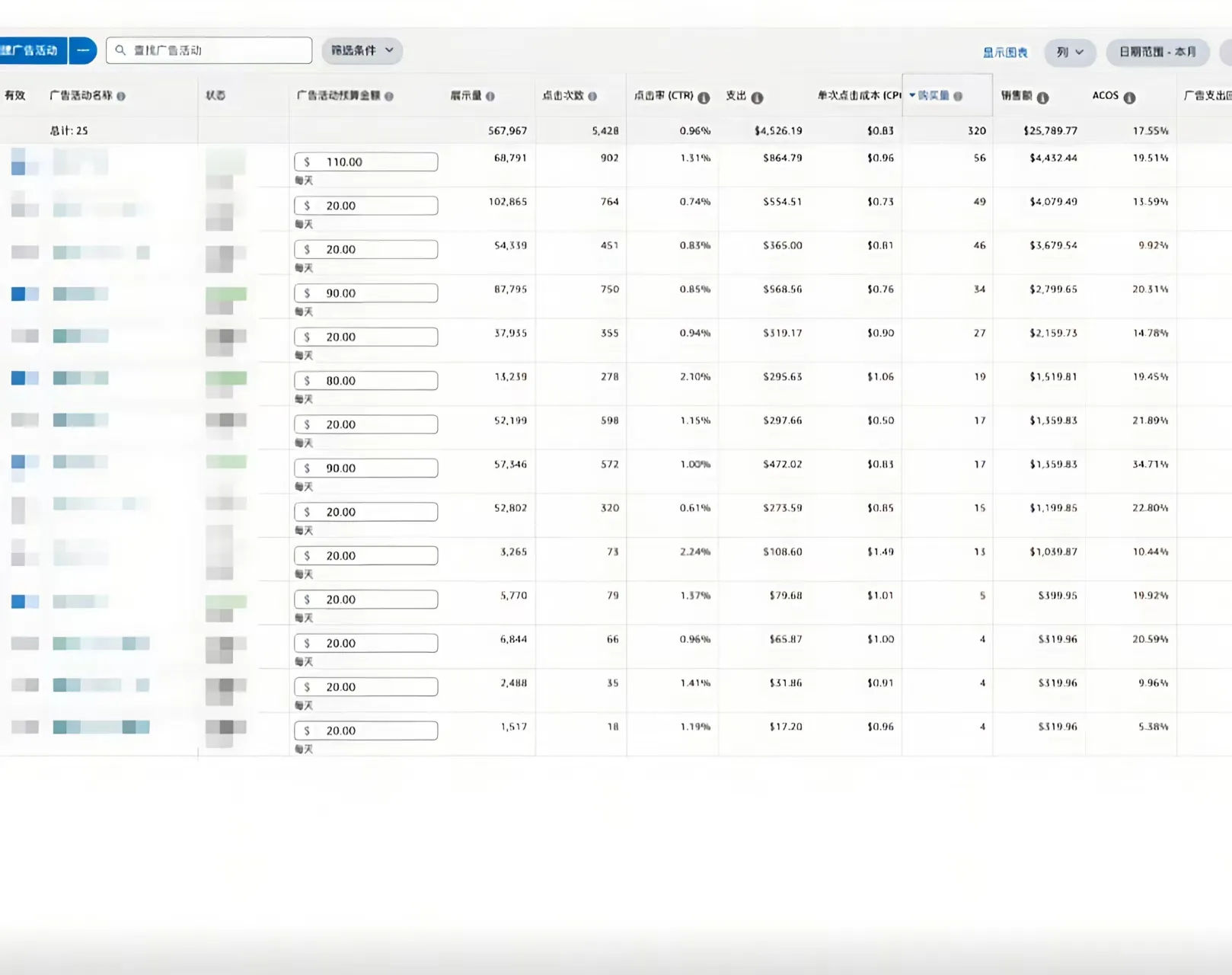Click the 点击率 (CTR) info icon
Viewport: 1232px width, 975px height.
[704, 97]
